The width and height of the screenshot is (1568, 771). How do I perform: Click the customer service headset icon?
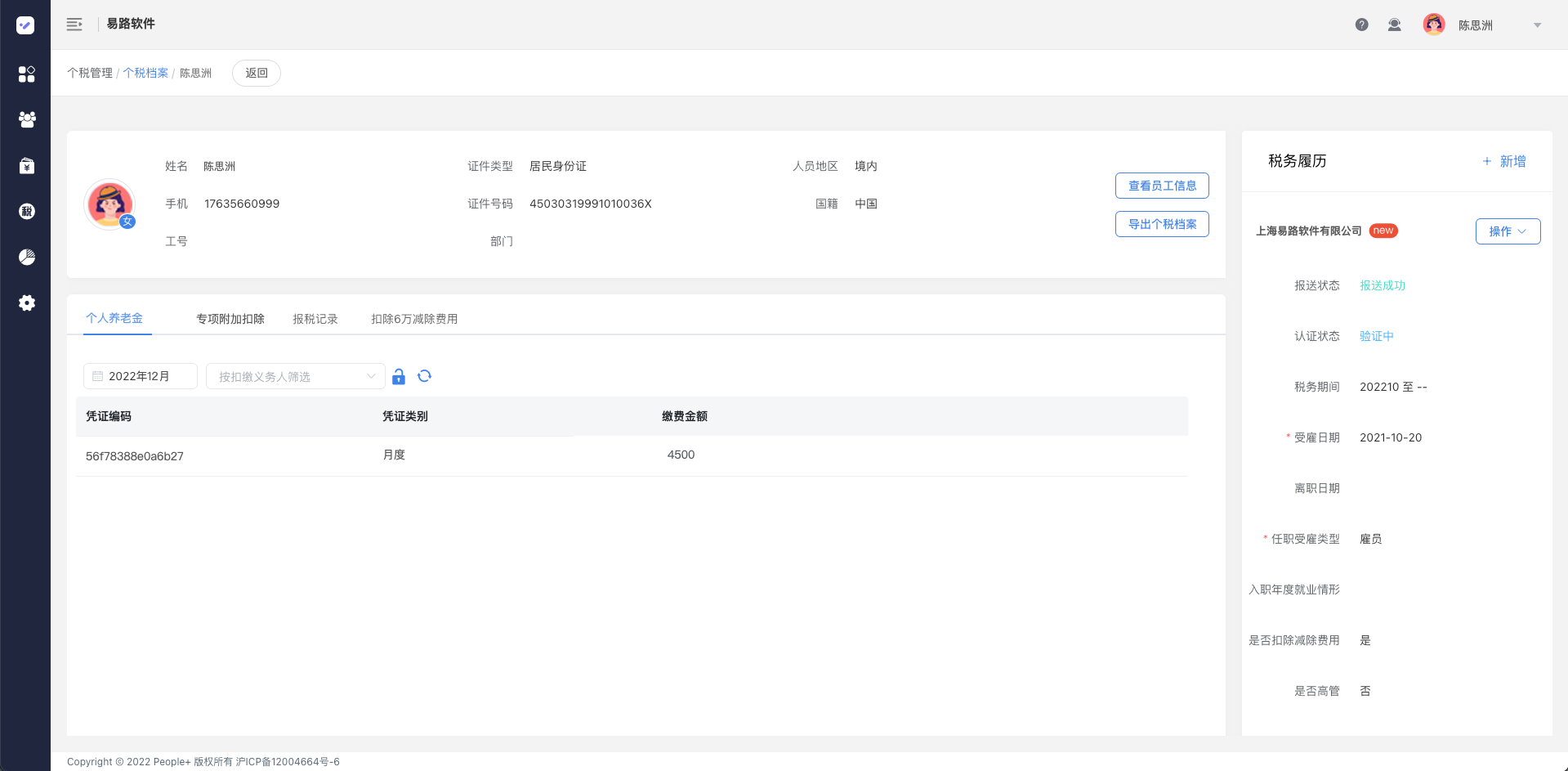1395,25
